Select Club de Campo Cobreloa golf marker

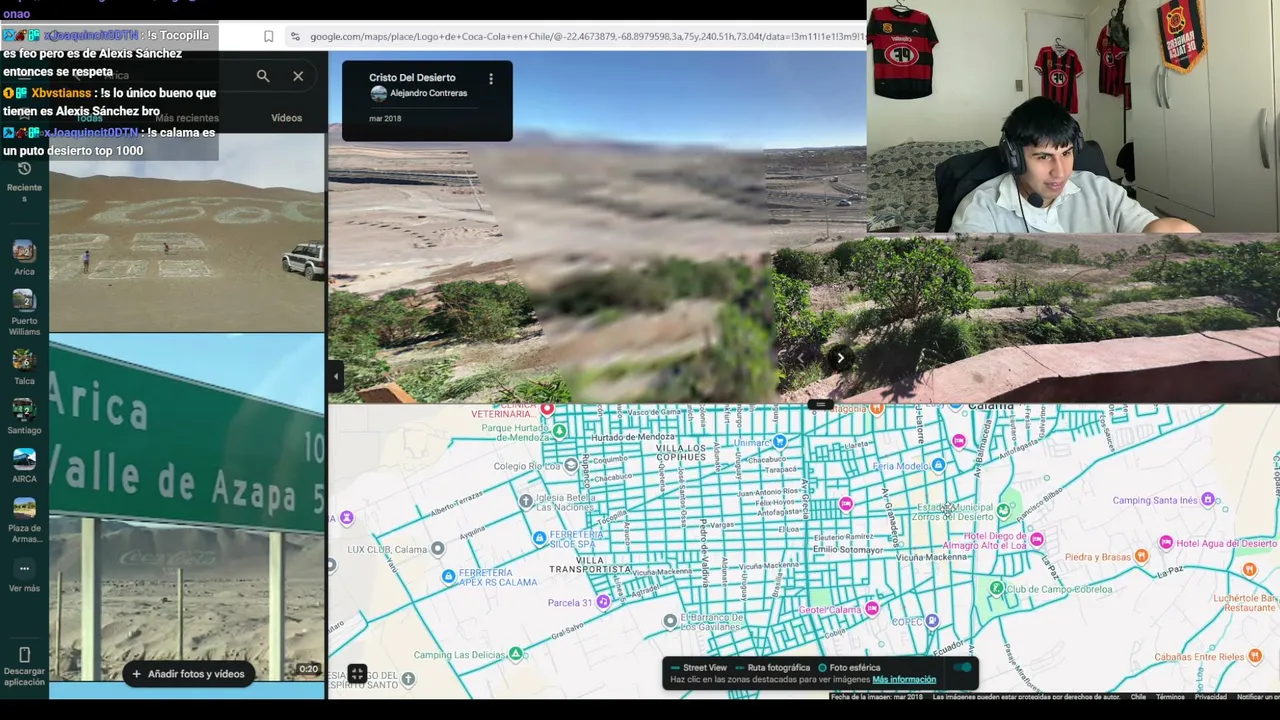click(x=996, y=588)
